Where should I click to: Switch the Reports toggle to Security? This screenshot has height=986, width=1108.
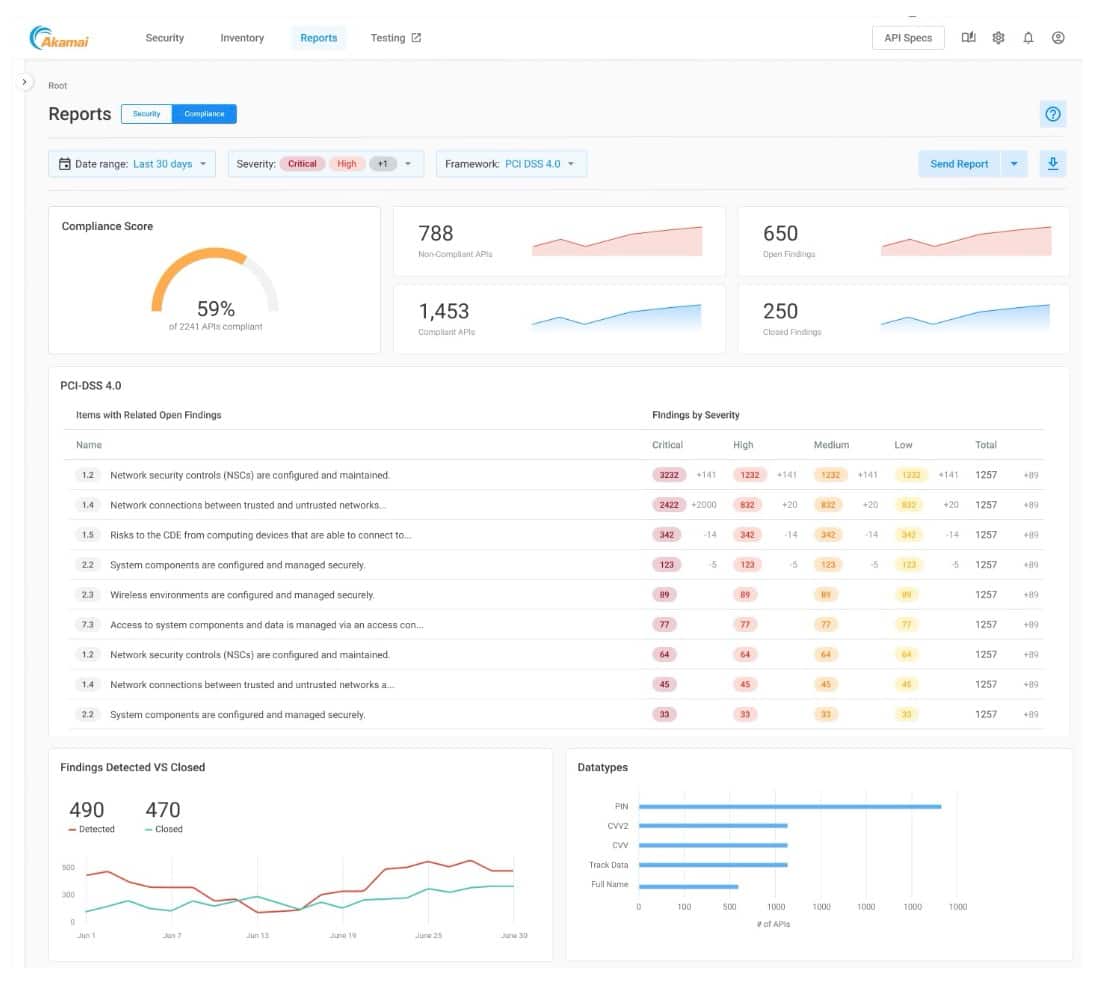tap(146, 114)
